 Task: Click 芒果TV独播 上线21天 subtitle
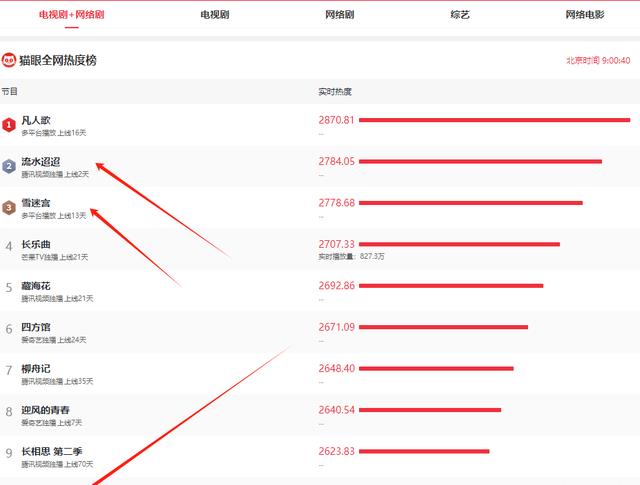[x=54, y=257]
